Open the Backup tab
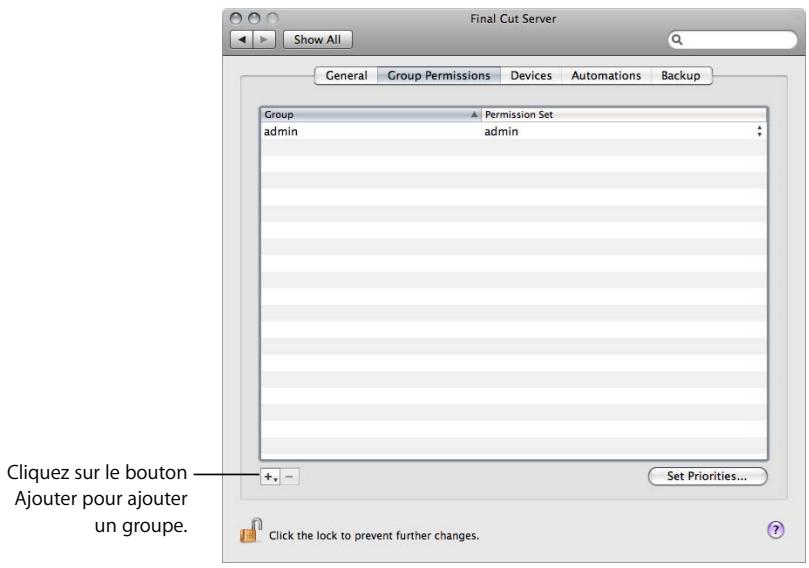 point(681,75)
